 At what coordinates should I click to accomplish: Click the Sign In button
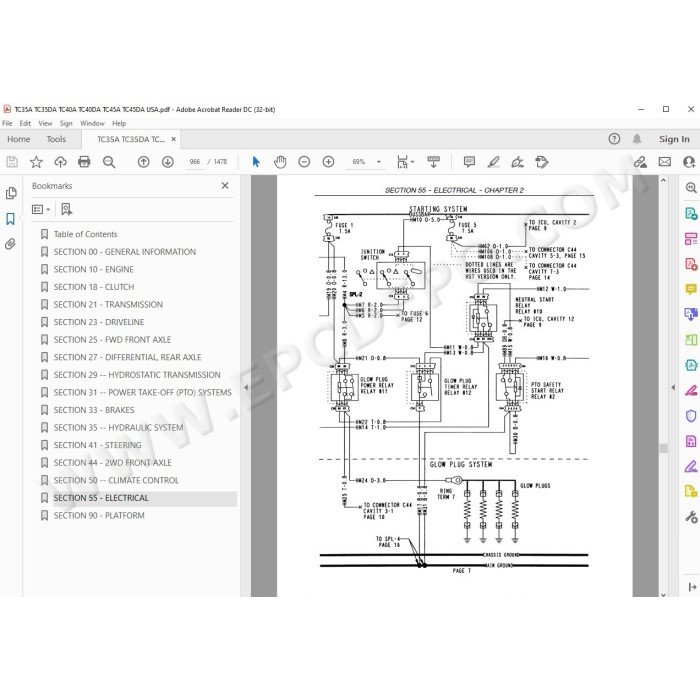pyautogui.click(x=674, y=139)
